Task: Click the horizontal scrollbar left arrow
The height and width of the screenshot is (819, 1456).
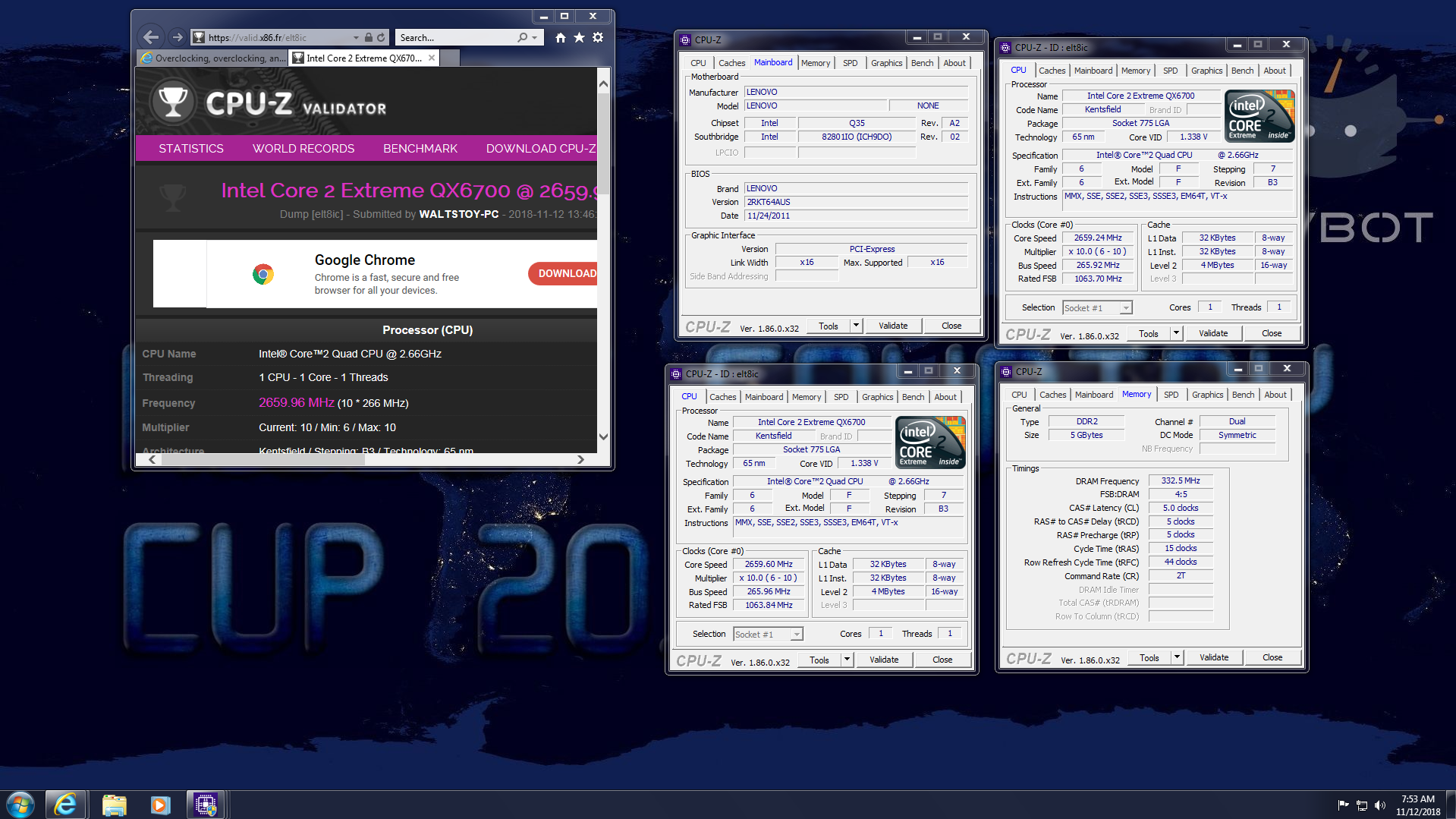Action: [x=152, y=459]
